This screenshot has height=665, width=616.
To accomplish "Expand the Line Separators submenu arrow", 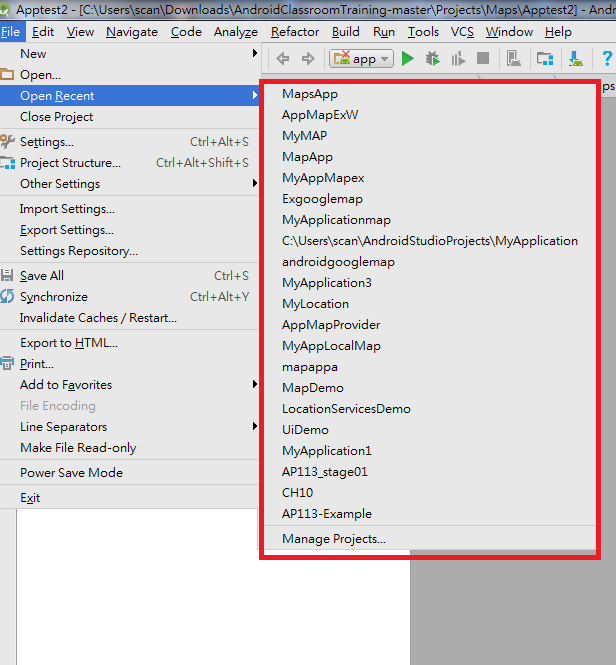I will [255, 426].
